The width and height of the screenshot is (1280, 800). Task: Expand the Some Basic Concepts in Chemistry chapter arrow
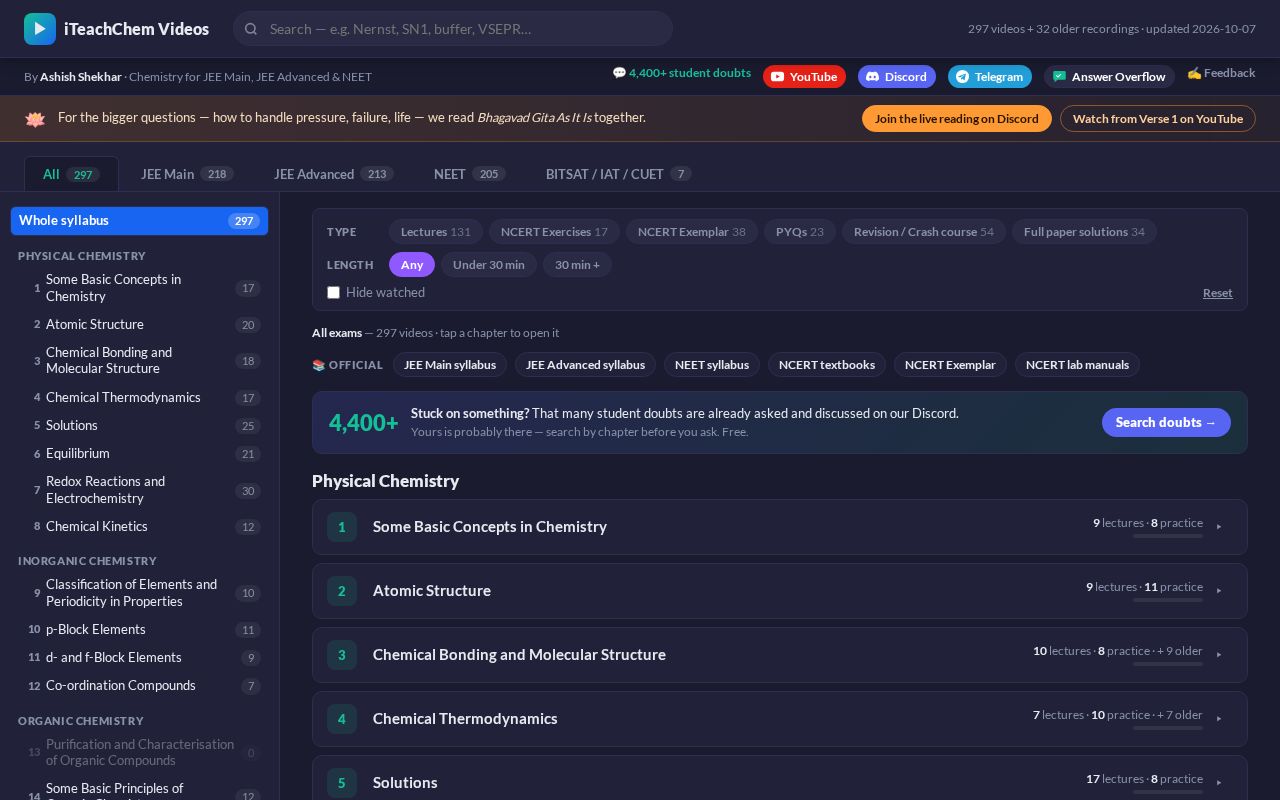[x=1219, y=527]
